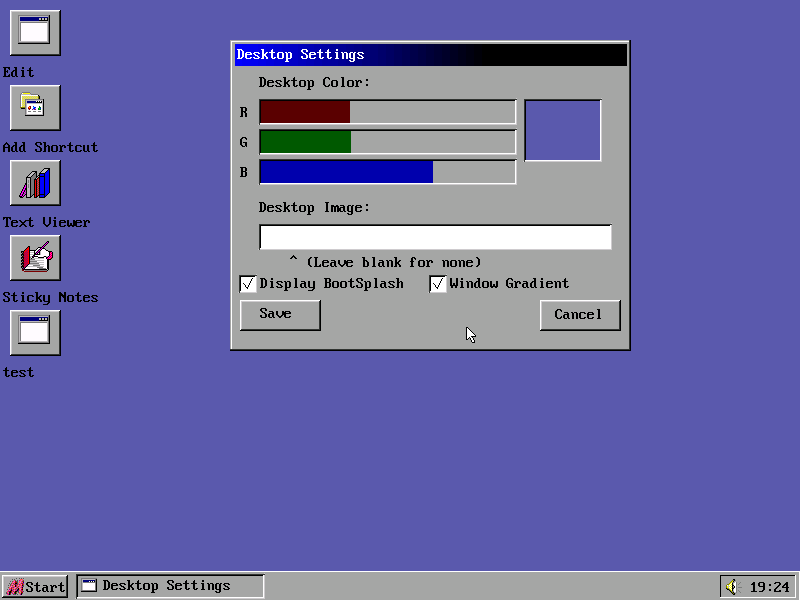This screenshot has width=800, height=600.
Task: Uncheck the Window Gradient checkbox
Action: (438, 284)
